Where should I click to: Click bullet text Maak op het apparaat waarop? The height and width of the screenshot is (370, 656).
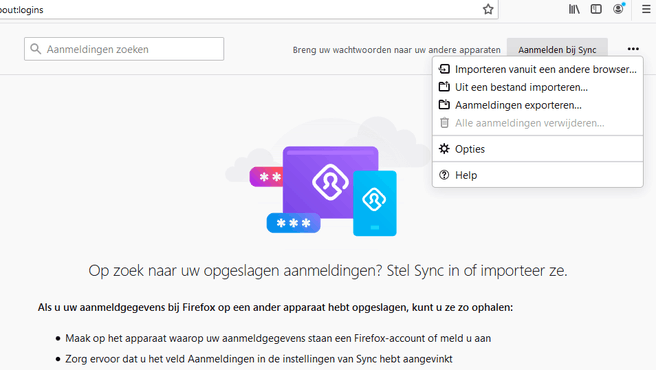point(278,338)
